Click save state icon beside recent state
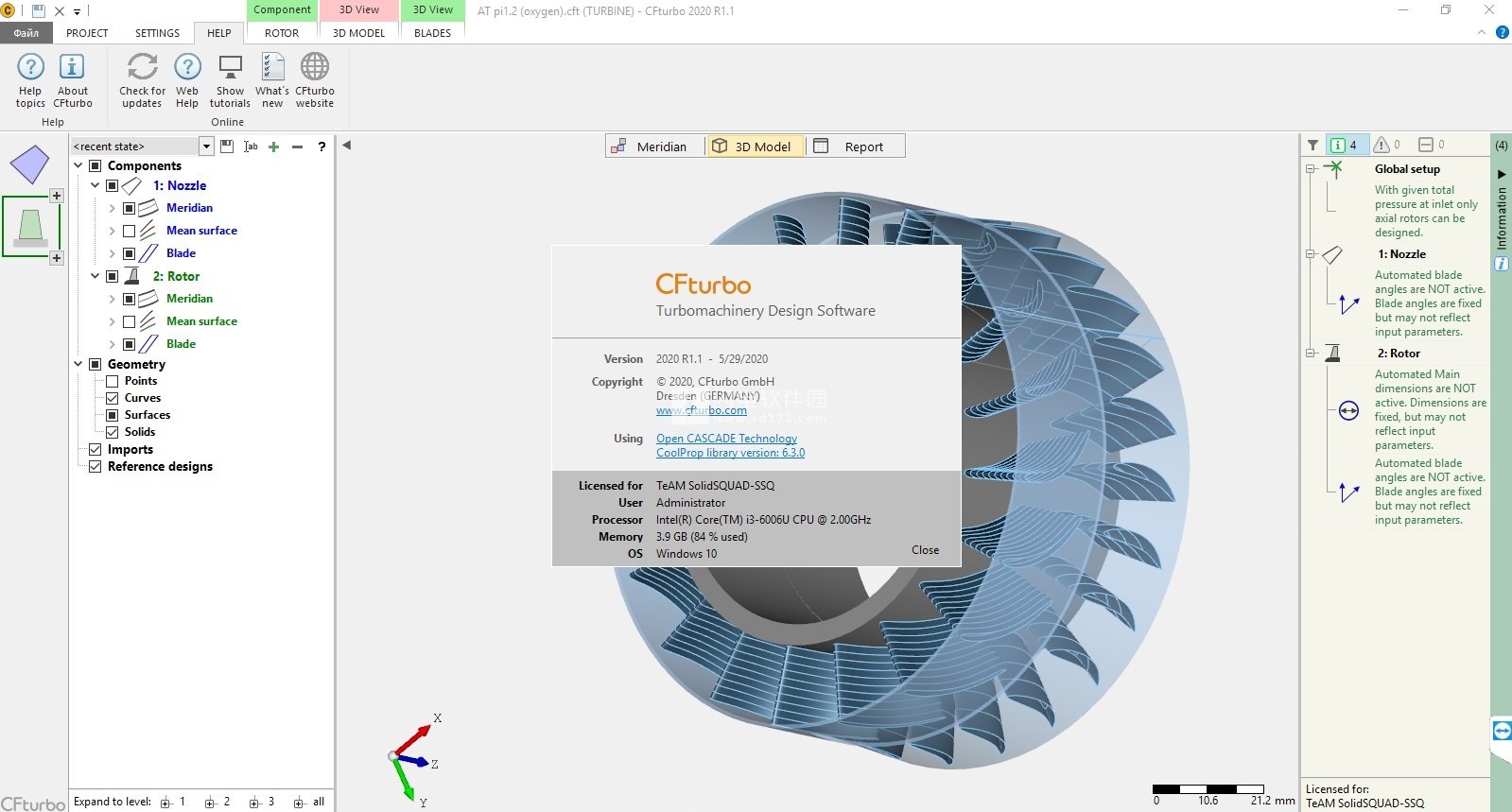The width and height of the screenshot is (1512, 812). pyautogui.click(x=227, y=147)
